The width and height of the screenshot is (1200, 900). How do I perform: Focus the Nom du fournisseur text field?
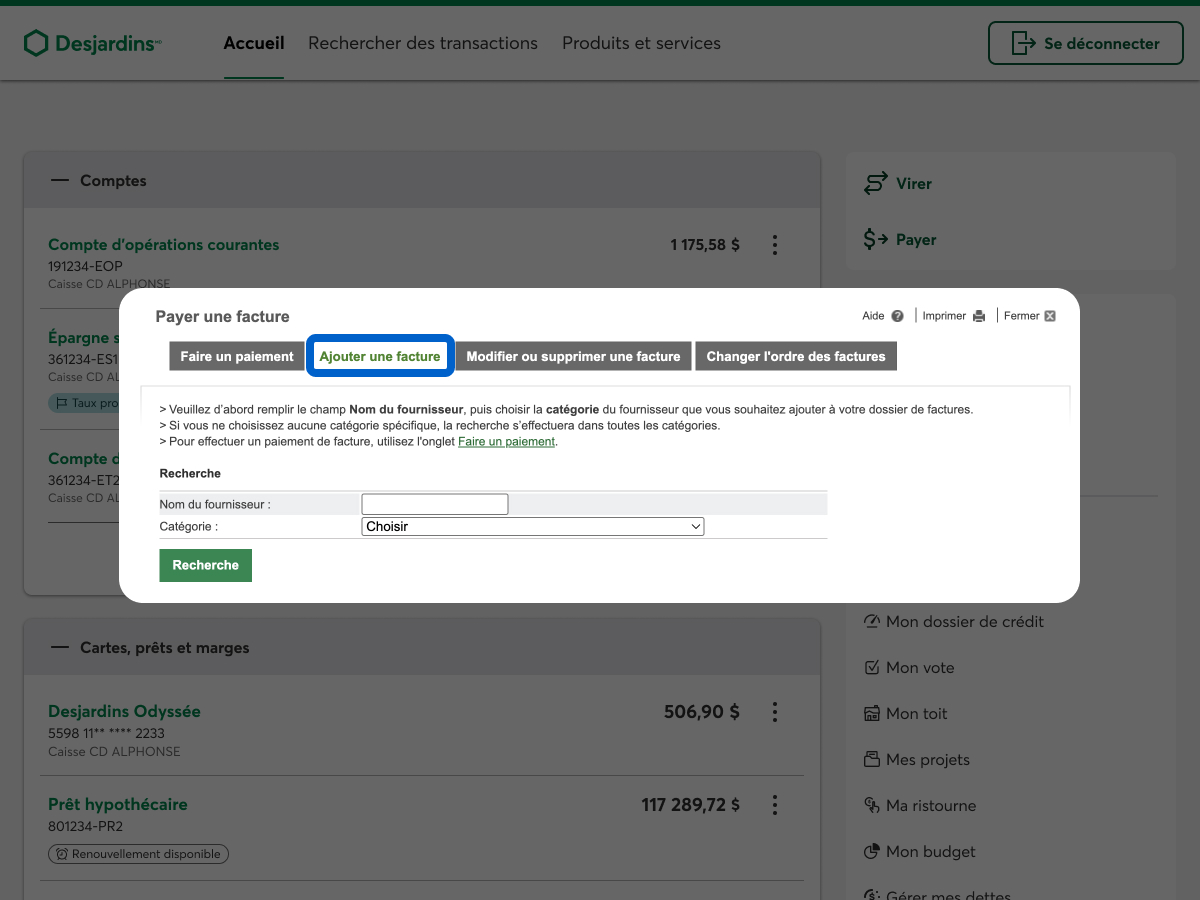tap(434, 505)
